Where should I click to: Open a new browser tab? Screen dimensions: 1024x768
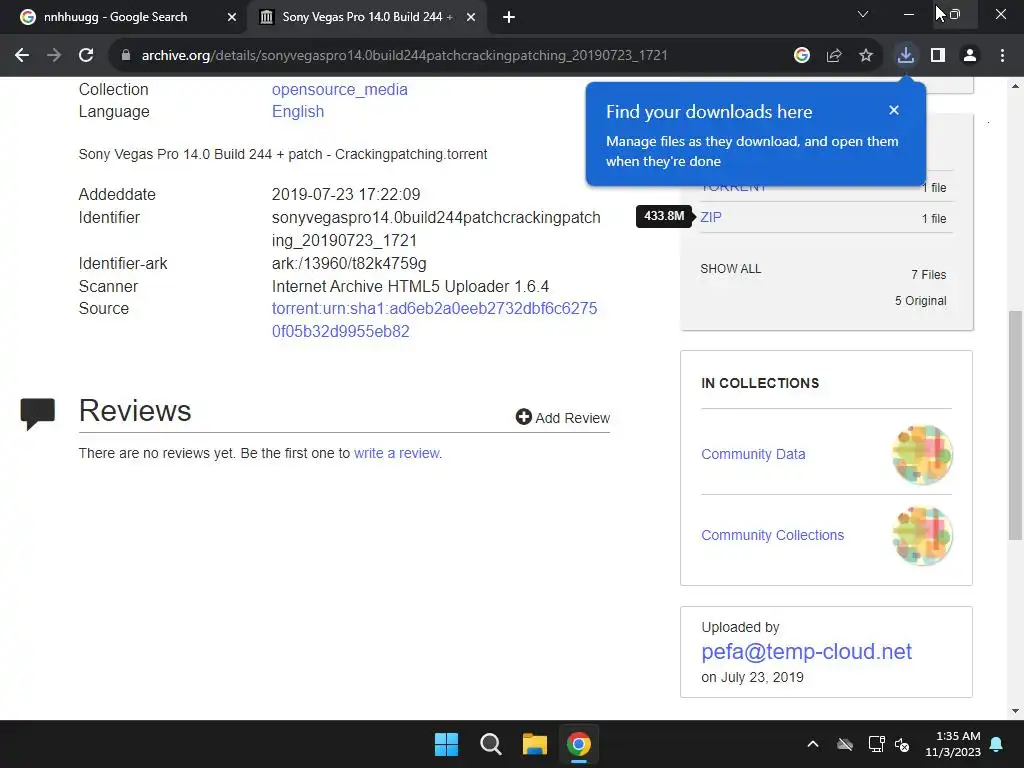click(509, 17)
